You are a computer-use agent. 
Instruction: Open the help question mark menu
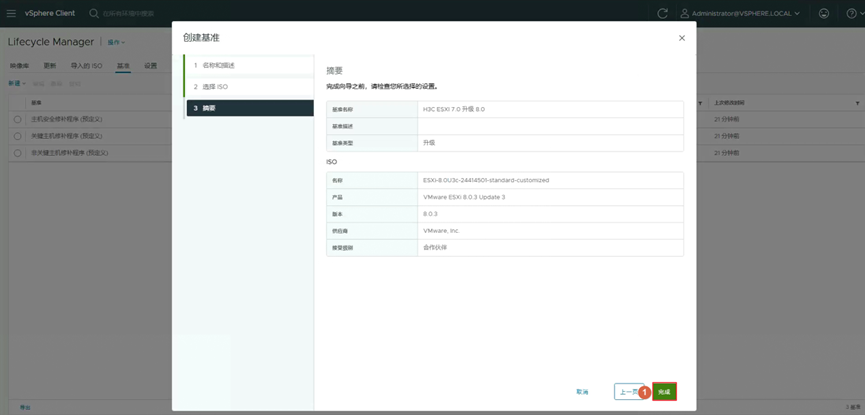pos(851,13)
